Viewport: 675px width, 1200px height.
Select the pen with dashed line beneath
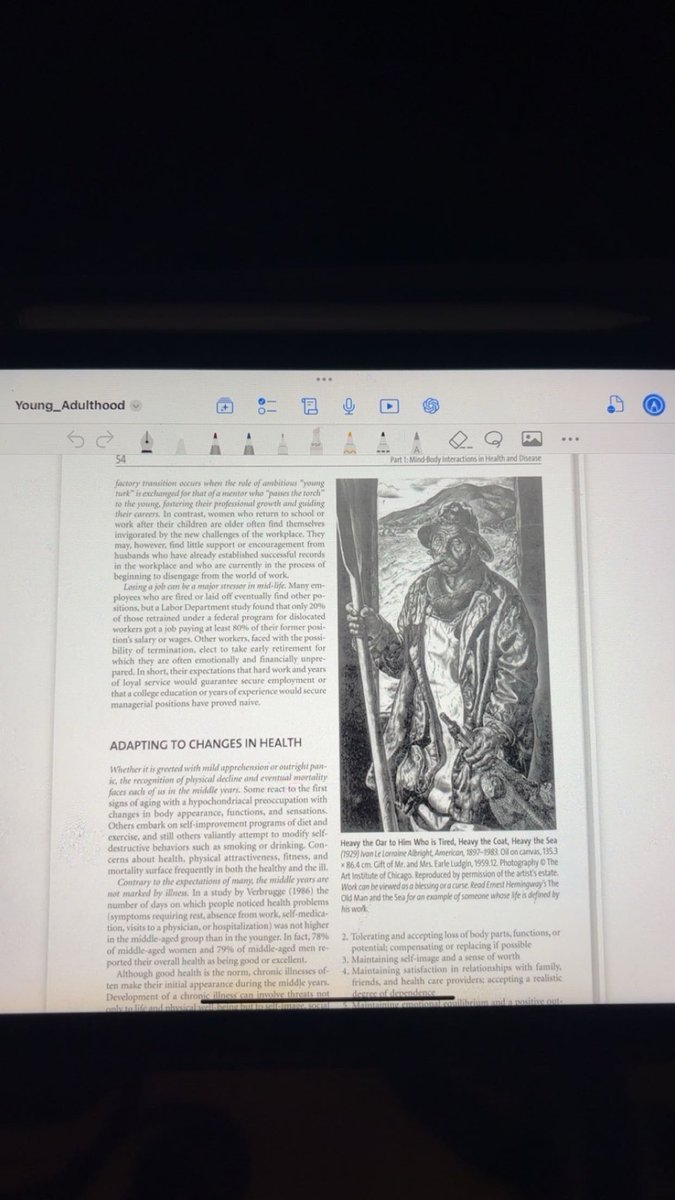(382, 442)
